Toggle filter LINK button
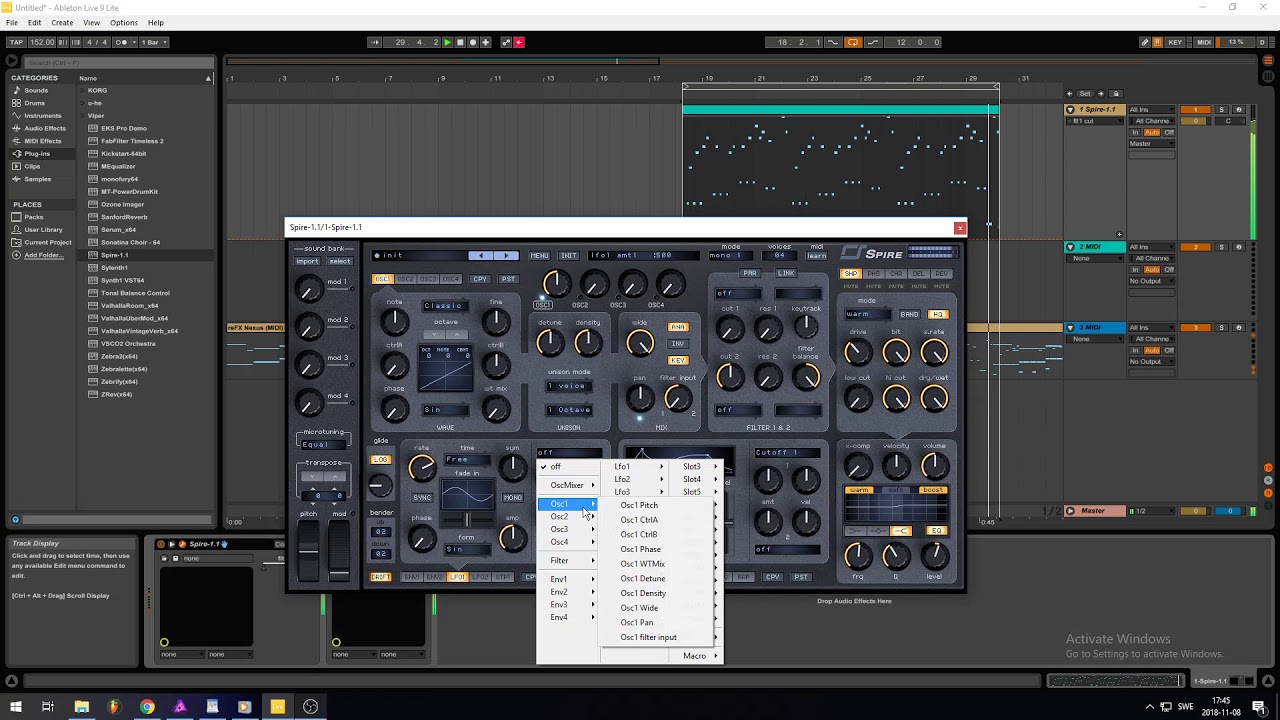Image resolution: width=1280 pixels, height=720 pixels. (x=786, y=273)
